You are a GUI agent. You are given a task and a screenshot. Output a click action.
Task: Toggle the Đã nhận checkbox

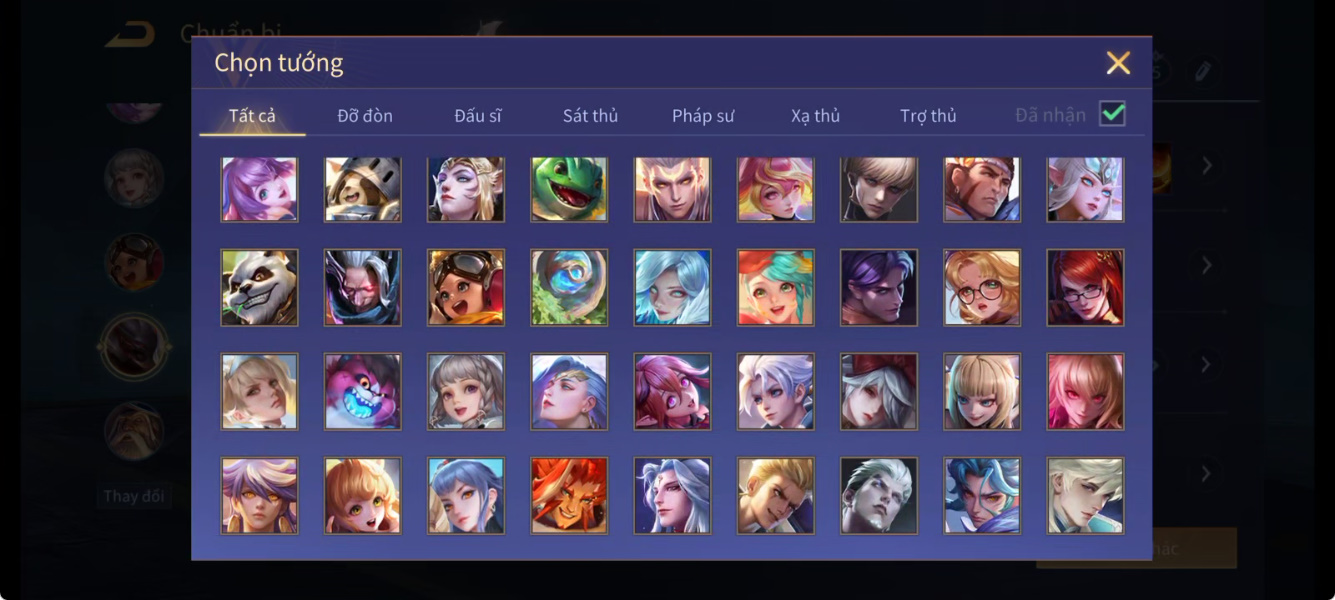1112,114
